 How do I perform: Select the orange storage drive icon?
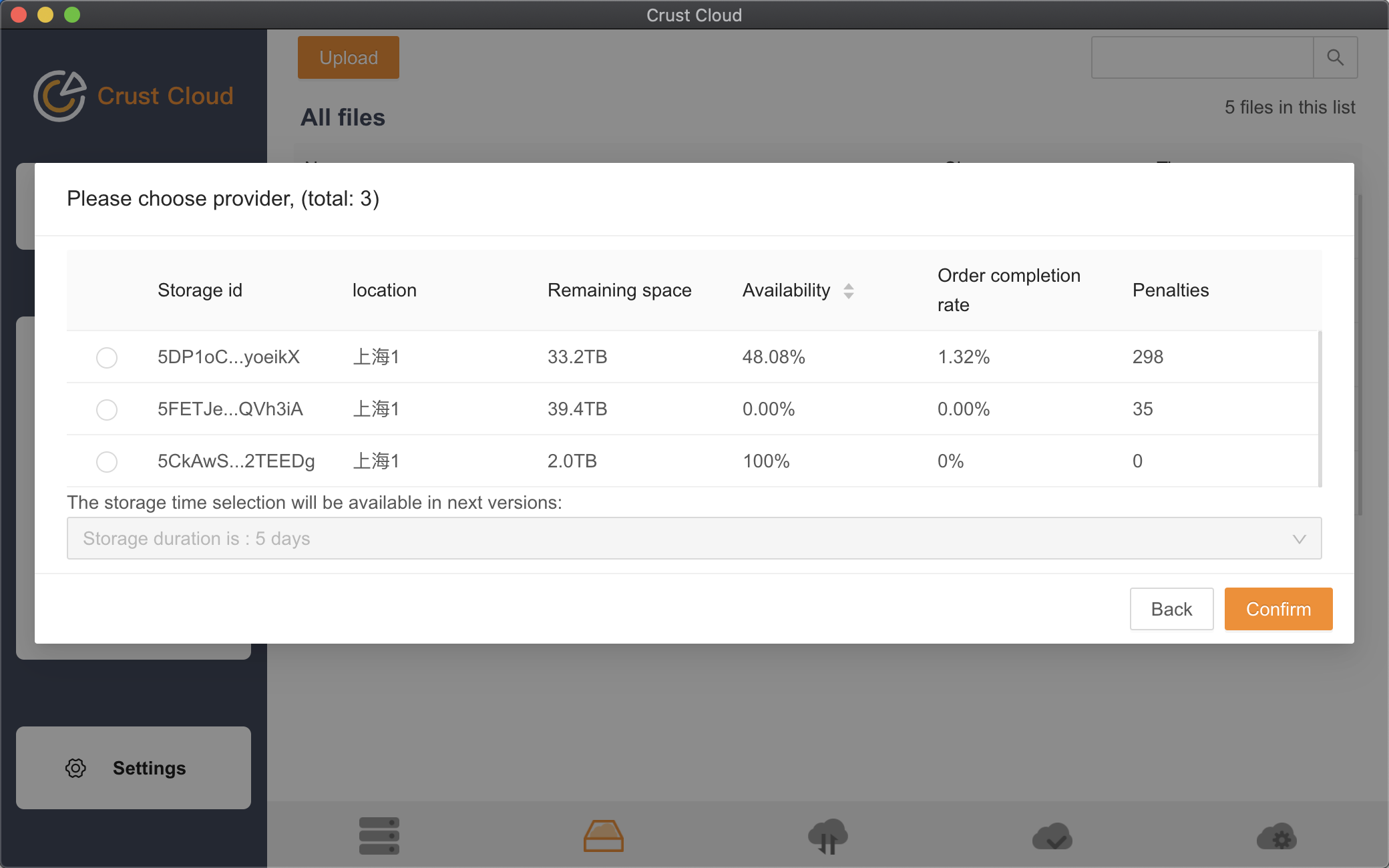click(x=603, y=836)
